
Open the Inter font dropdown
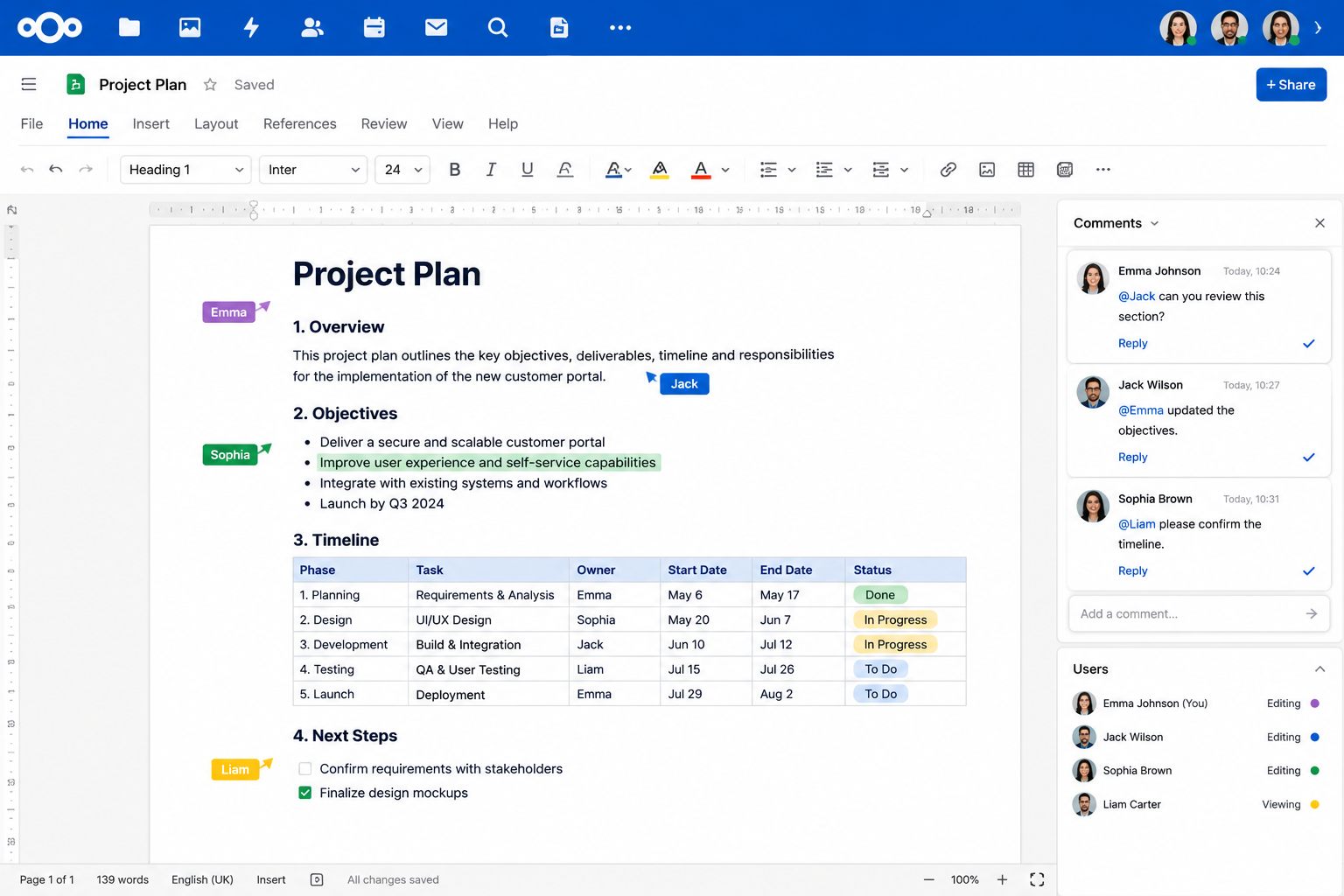click(313, 170)
